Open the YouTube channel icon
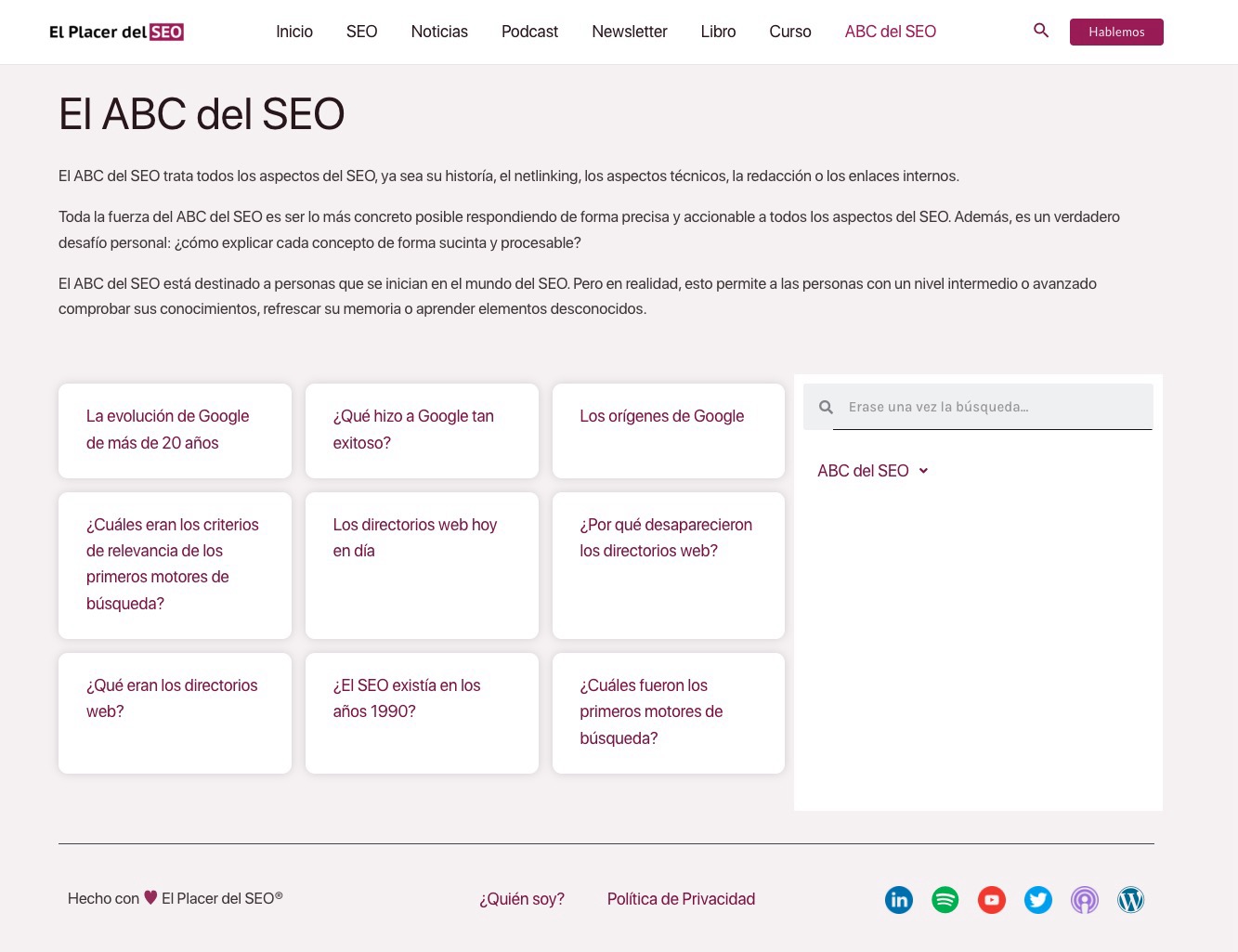Image resolution: width=1238 pixels, height=952 pixels. (991, 899)
